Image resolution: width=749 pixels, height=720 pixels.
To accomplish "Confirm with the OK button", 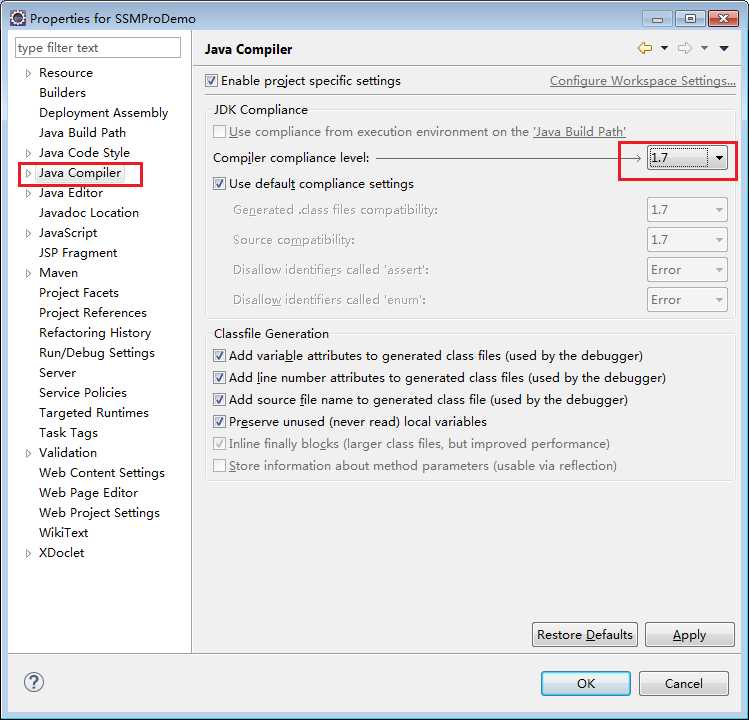I will pos(586,683).
